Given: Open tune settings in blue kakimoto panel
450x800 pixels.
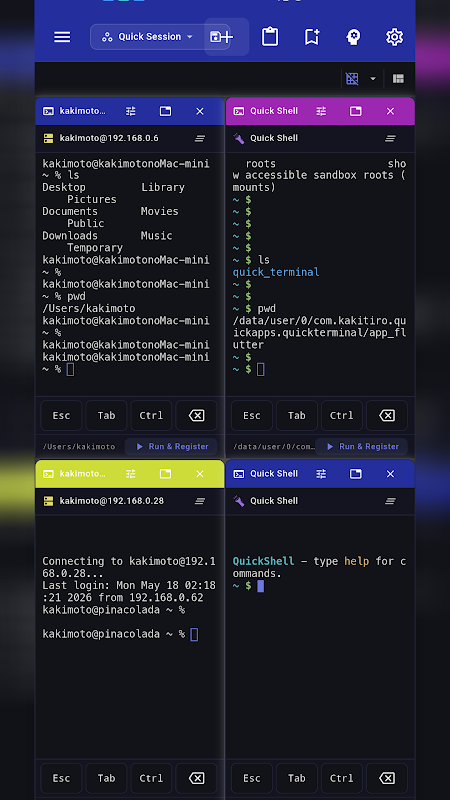Looking at the screenshot, I should pos(131,111).
